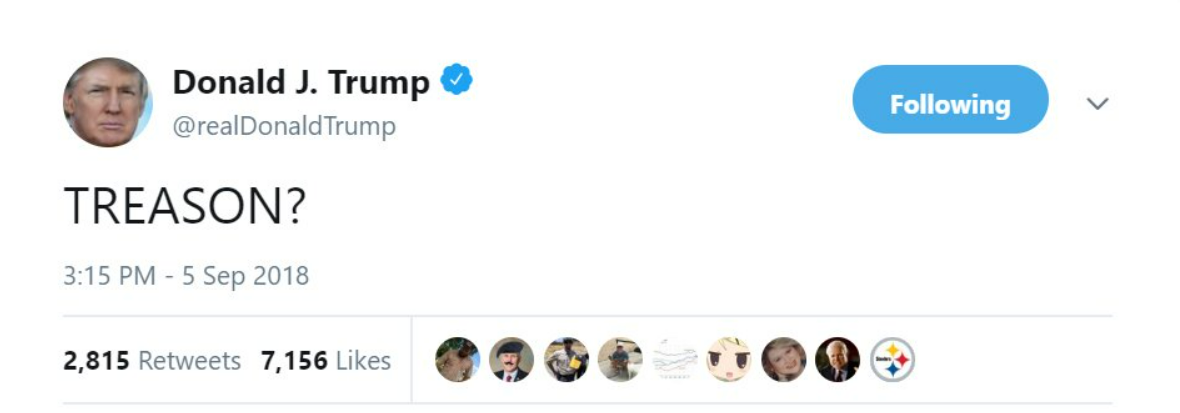Click the beret and mustache man avatar

[x=512, y=360]
